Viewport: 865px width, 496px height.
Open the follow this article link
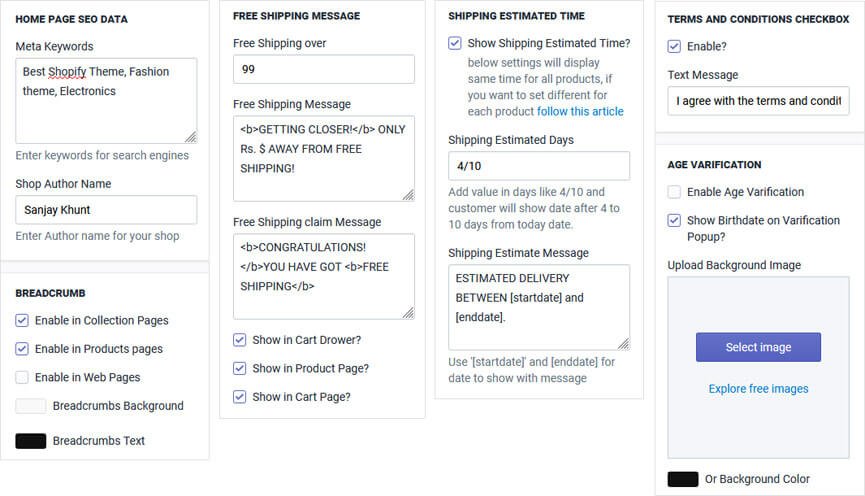pos(580,111)
